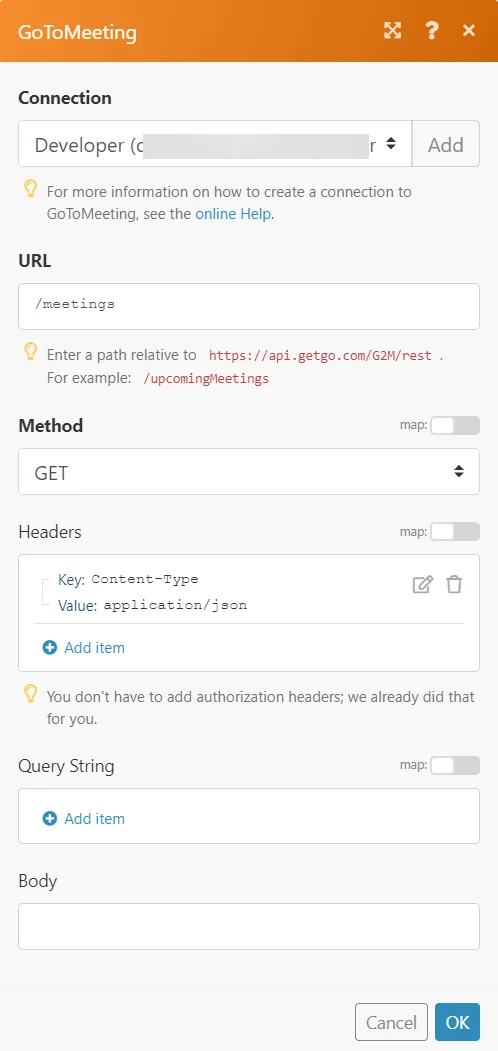Screen dimensions: 498x1051
Task: Click the plus icon in Query String section
Action: point(50,819)
